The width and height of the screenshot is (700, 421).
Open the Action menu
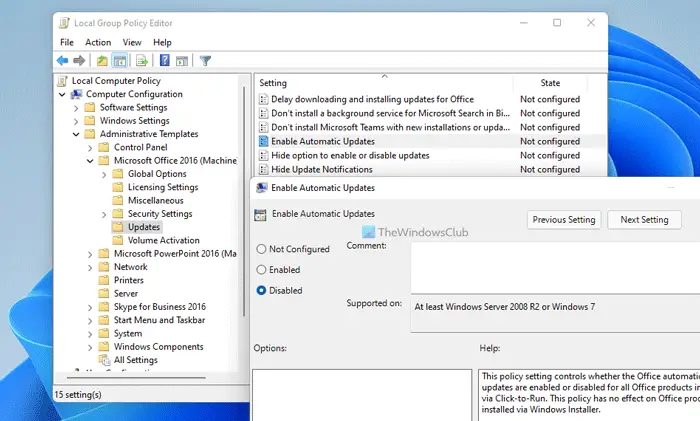point(98,42)
